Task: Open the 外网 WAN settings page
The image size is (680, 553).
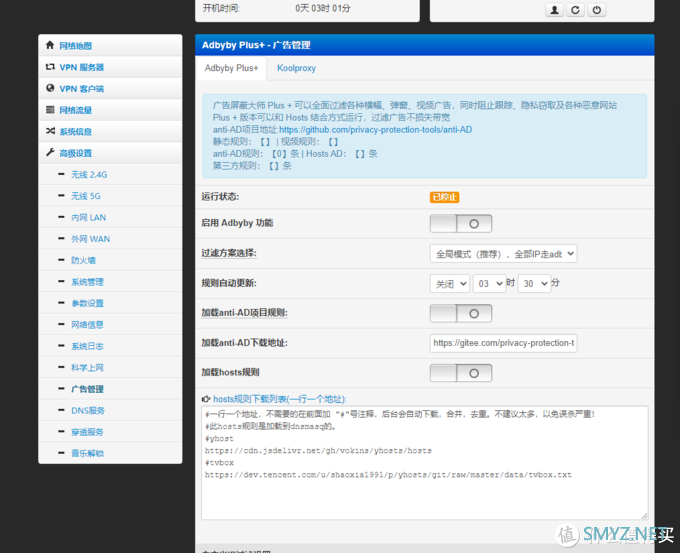Action: (x=90, y=239)
